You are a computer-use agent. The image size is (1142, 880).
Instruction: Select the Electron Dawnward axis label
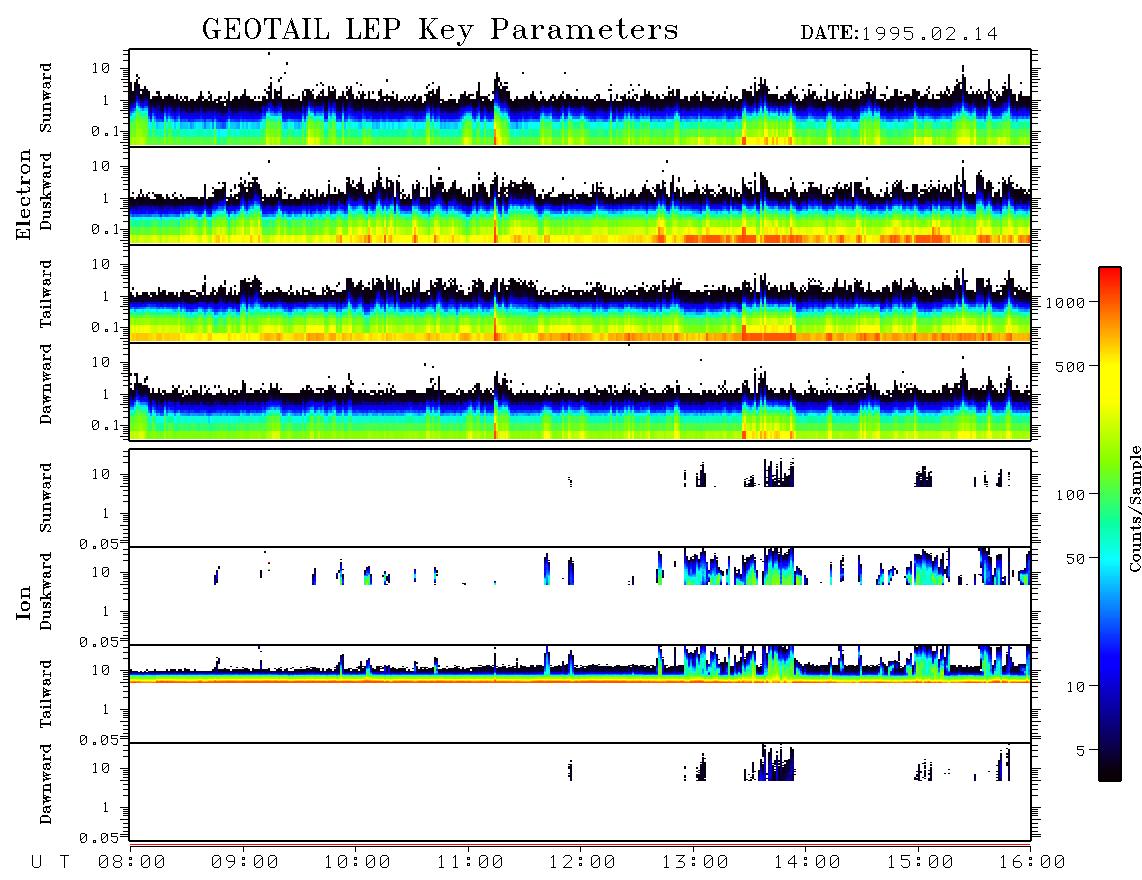coord(46,385)
